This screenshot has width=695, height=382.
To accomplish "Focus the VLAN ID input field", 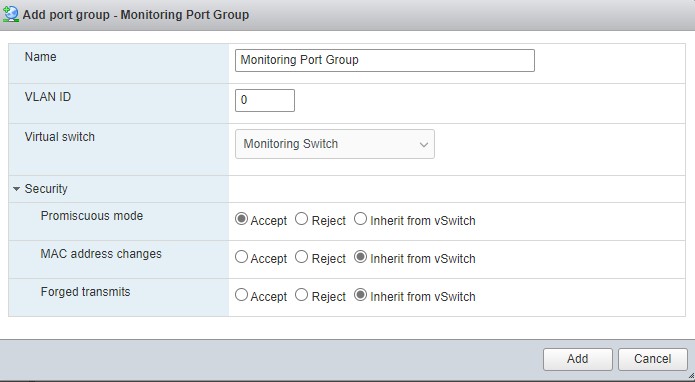I will coord(265,100).
